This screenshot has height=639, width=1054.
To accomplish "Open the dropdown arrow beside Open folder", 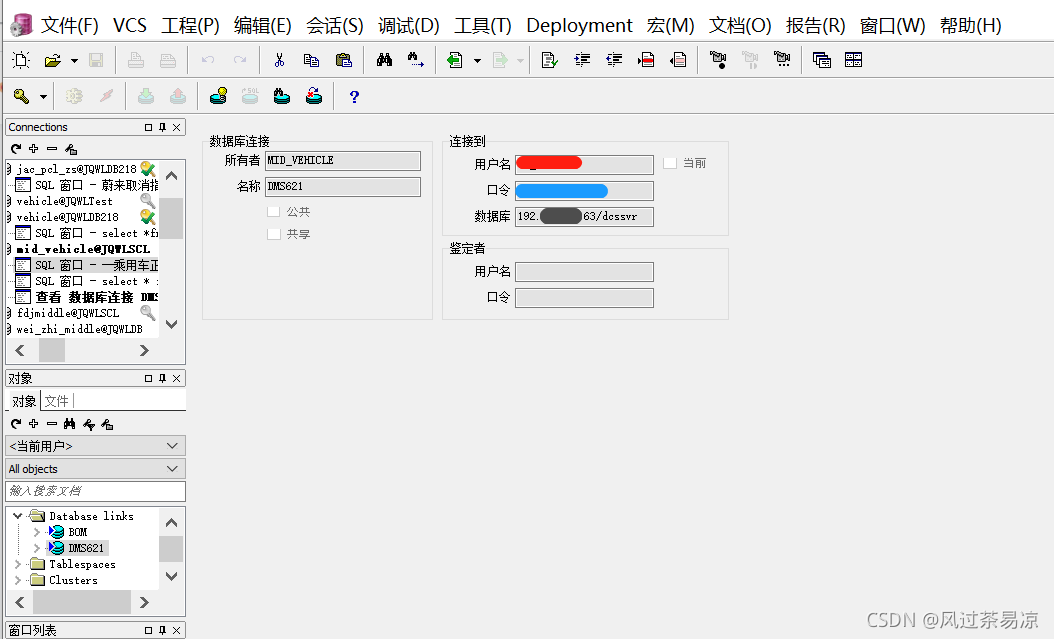I will click(75, 60).
